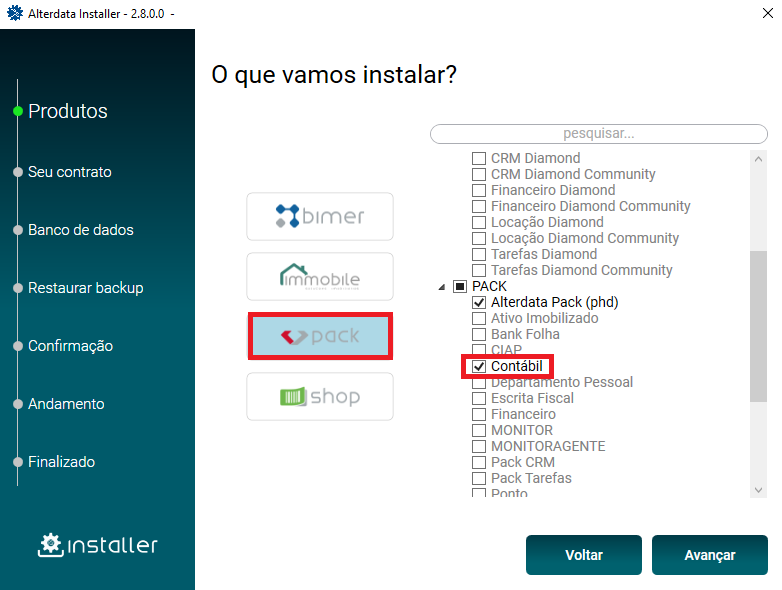Check the Locação Diamond Community checkbox
This screenshot has height=590, width=782.
click(x=479, y=238)
